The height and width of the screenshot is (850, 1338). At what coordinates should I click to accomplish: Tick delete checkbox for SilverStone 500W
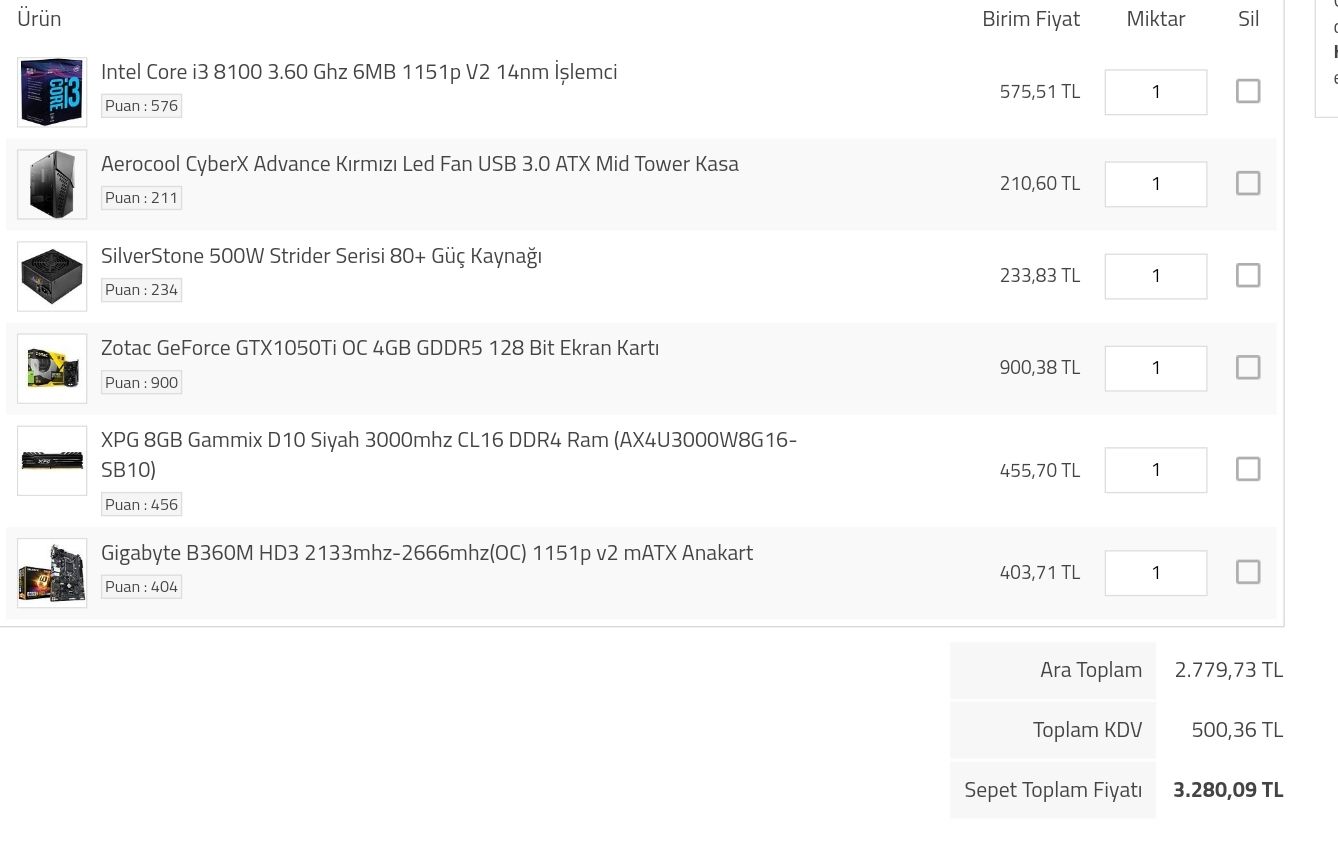1247,275
